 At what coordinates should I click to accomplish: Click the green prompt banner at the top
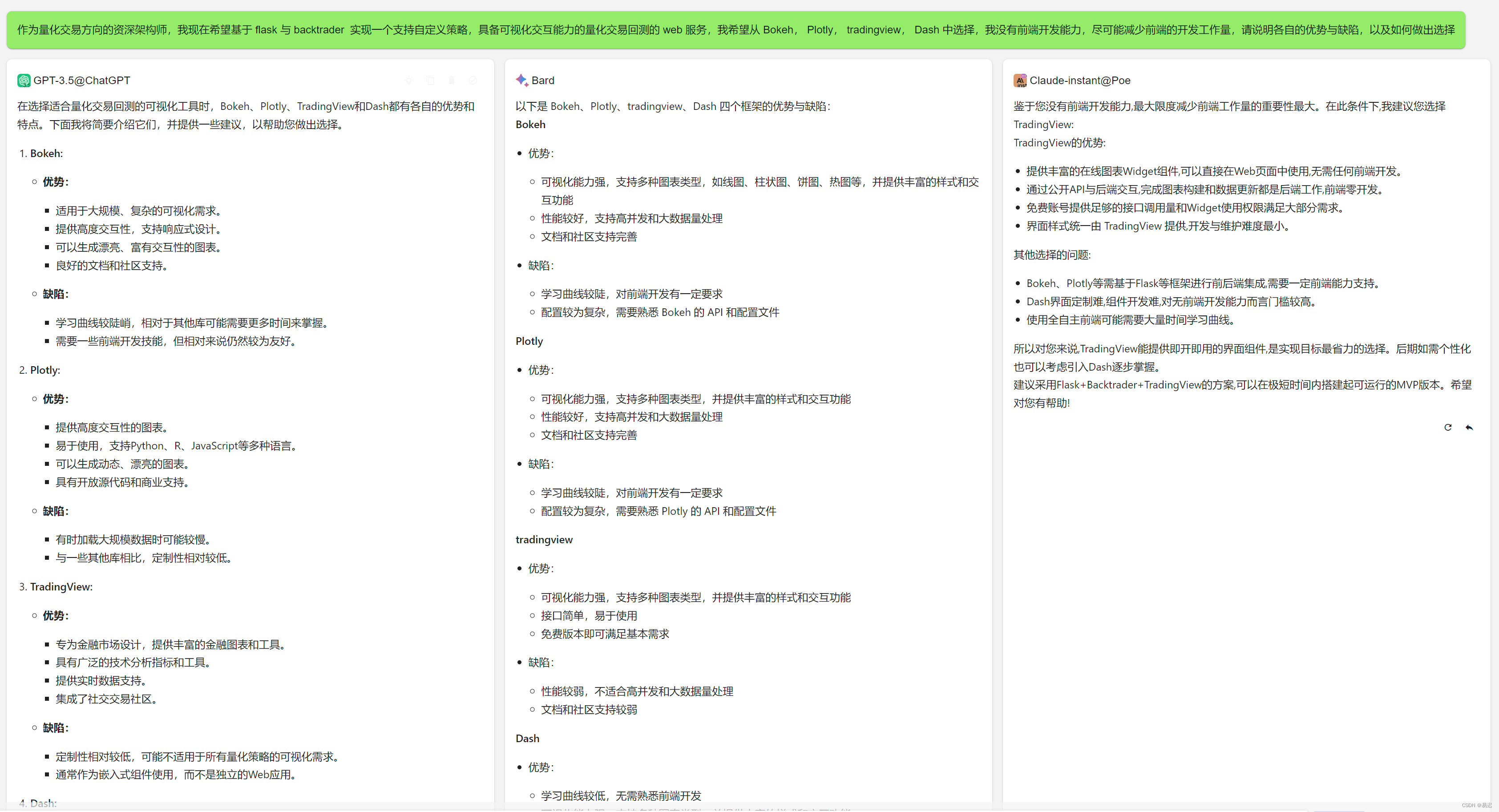[x=735, y=30]
